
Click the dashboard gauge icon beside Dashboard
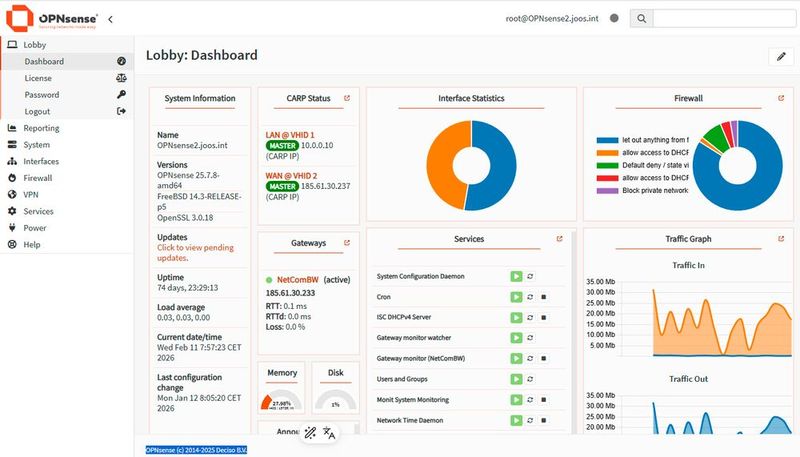point(121,61)
